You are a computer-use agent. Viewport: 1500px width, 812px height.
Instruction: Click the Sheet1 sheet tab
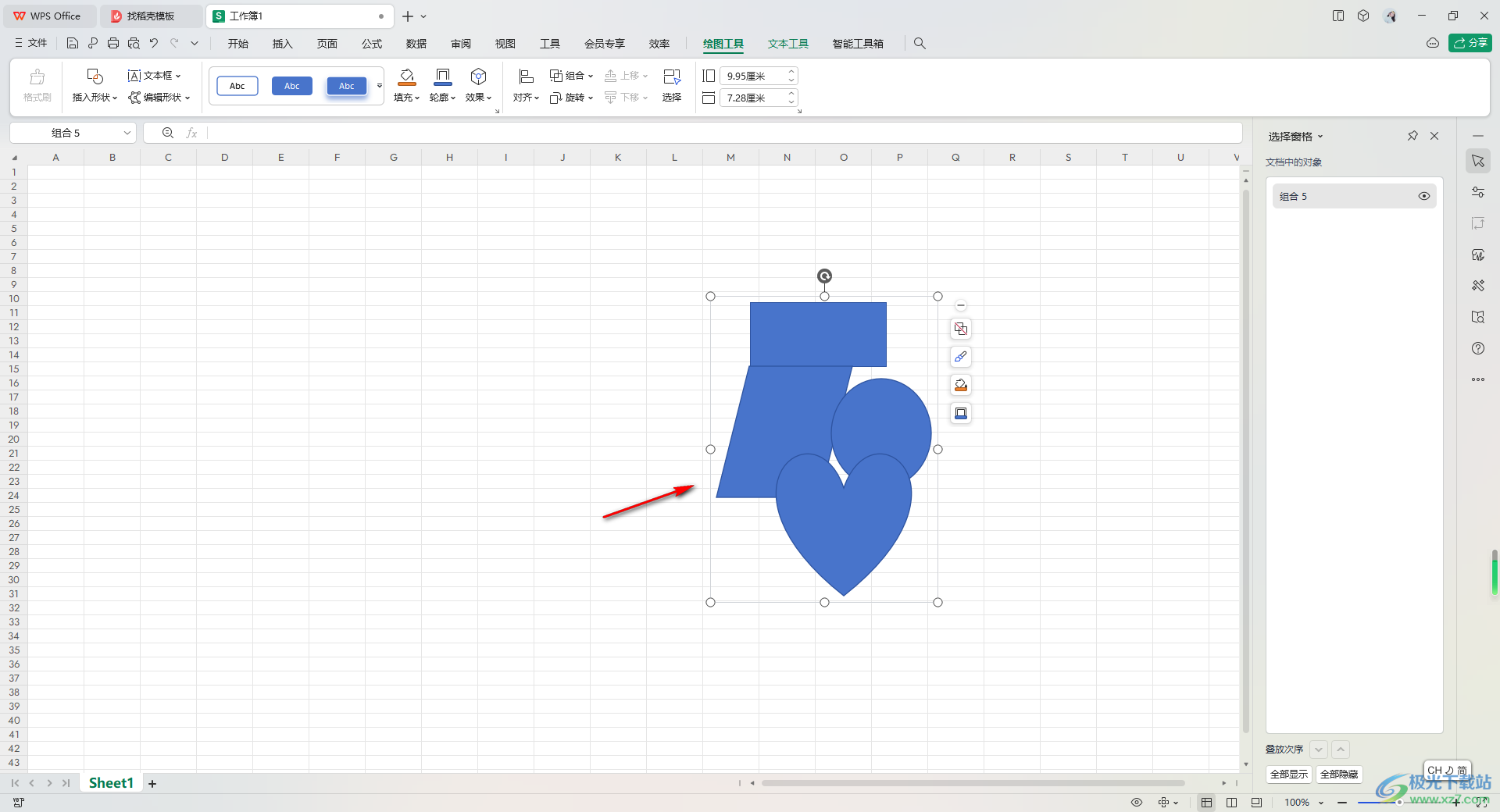111,783
